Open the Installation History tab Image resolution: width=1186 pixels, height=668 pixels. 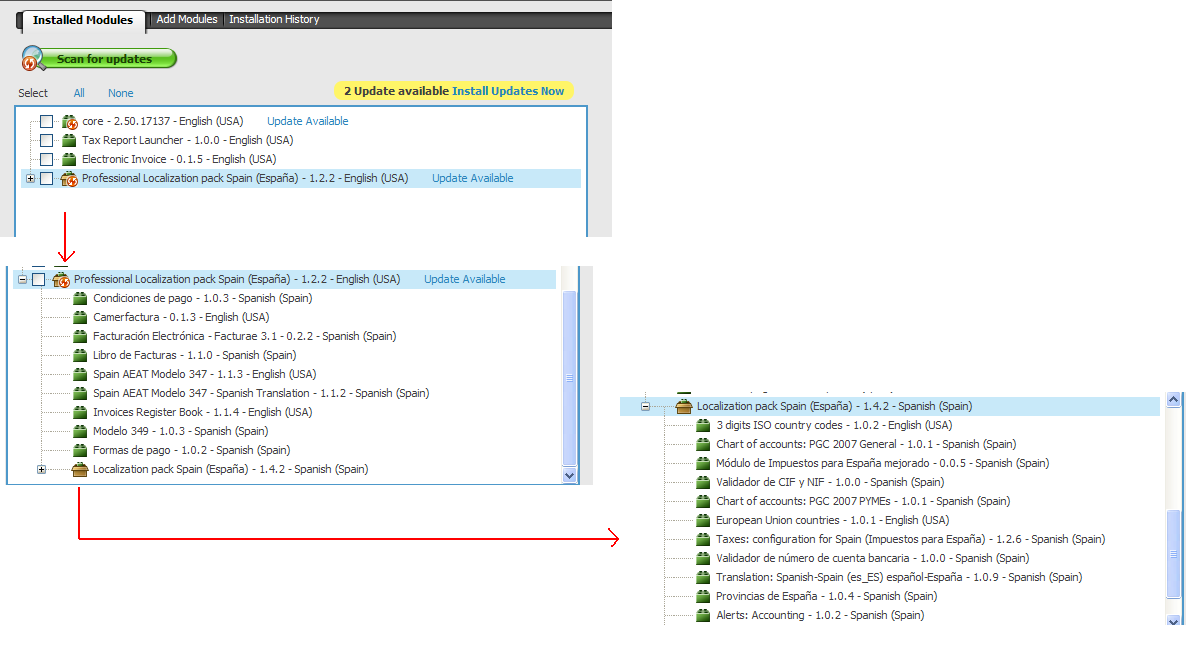(x=274, y=20)
